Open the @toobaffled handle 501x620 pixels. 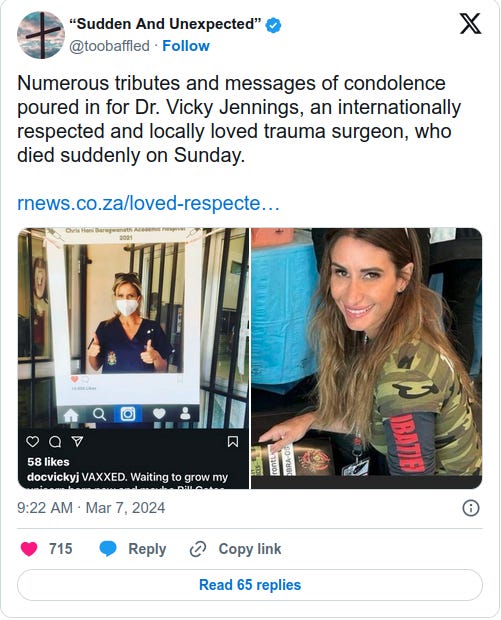[110, 46]
